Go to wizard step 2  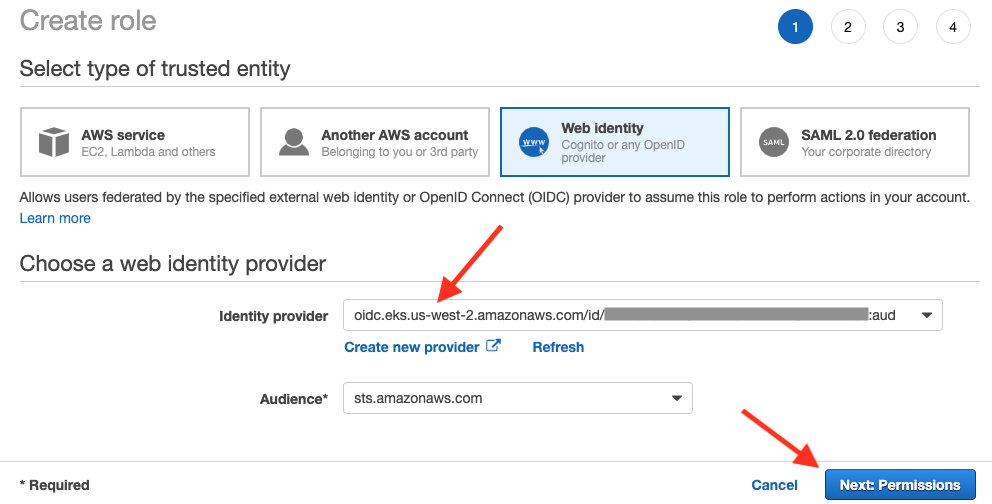(x=848, y=27)
